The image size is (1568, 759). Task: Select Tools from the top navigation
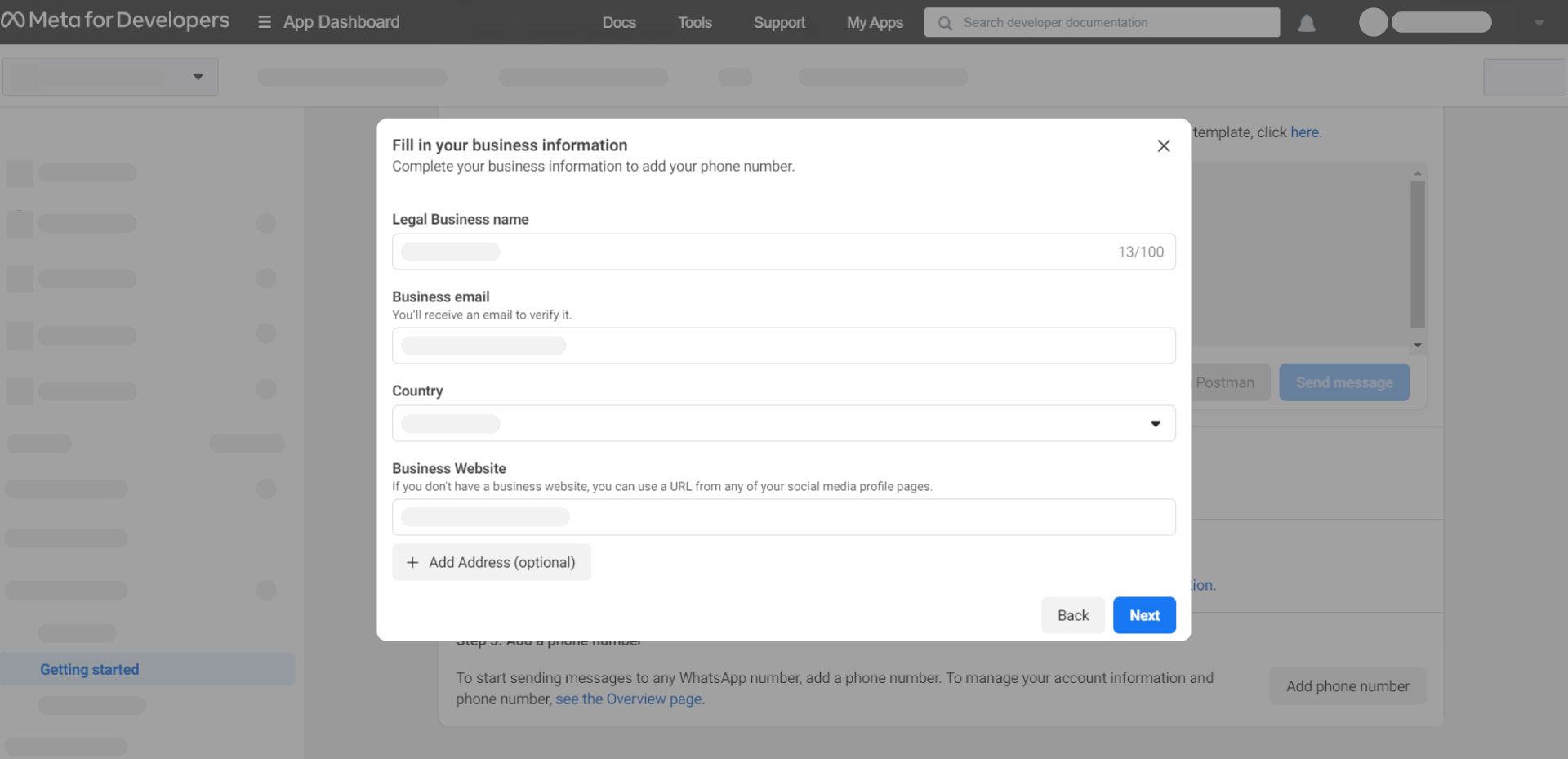pos(694,22)
